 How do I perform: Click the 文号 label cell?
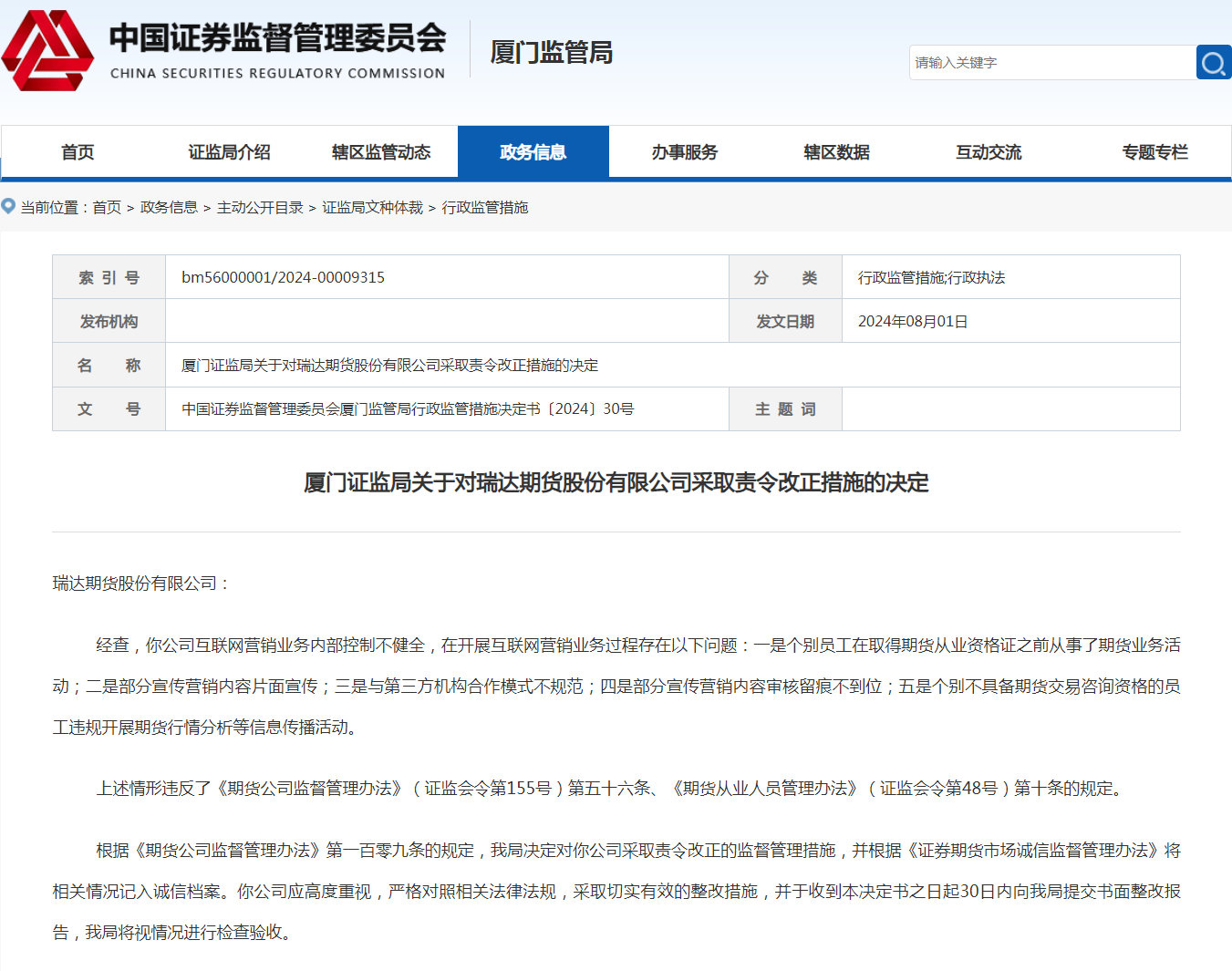tap(109, 409)
